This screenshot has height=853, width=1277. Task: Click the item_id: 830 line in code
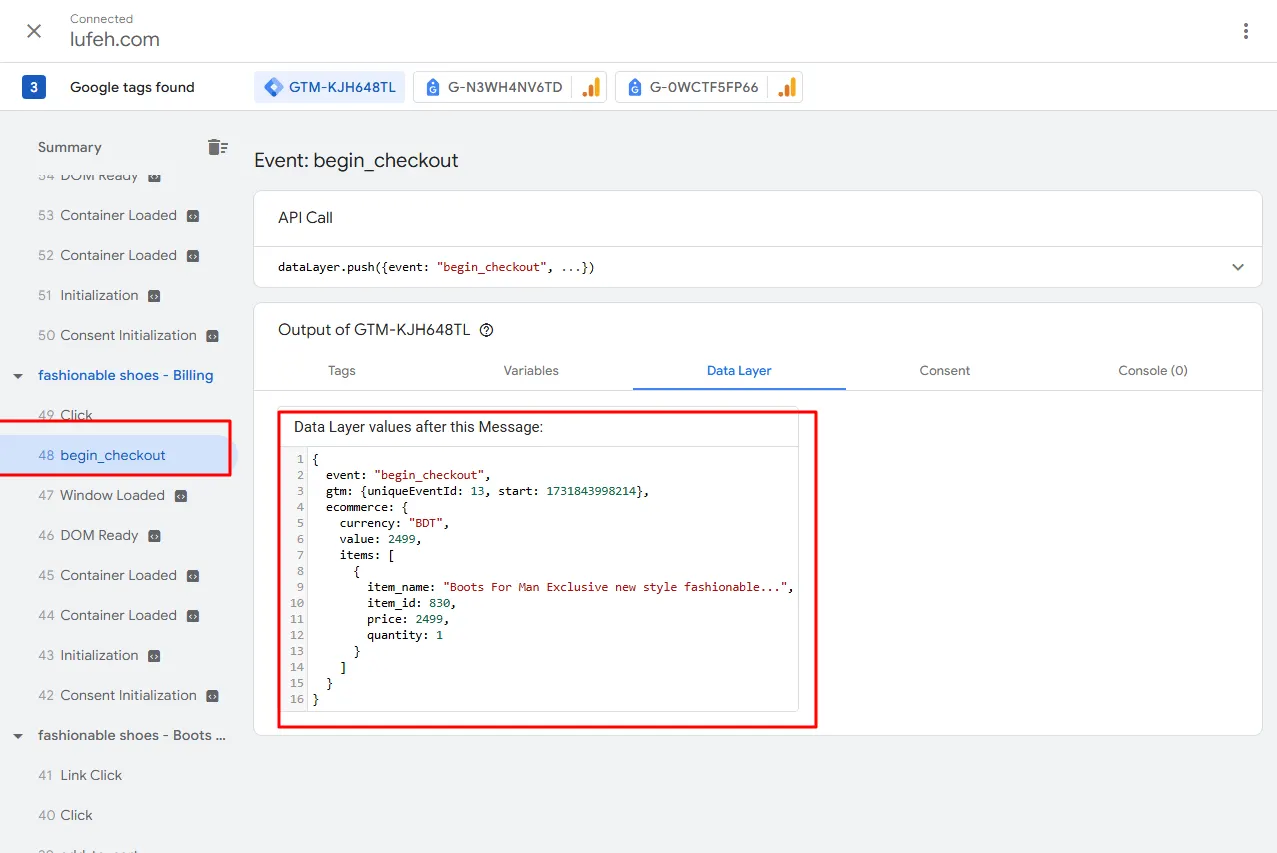[411, 603]
